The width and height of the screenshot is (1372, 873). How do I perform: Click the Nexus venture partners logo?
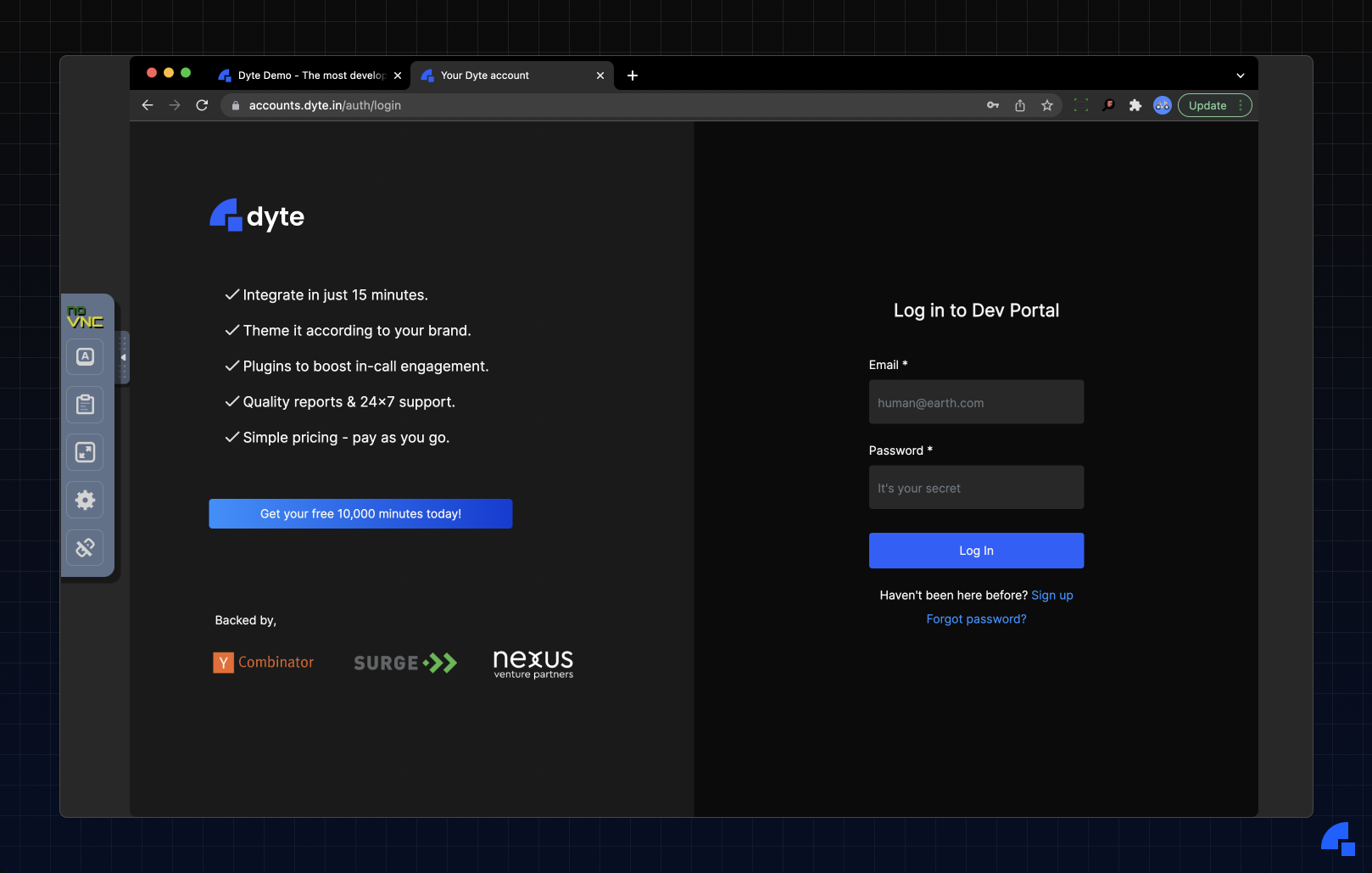[533, 663]
